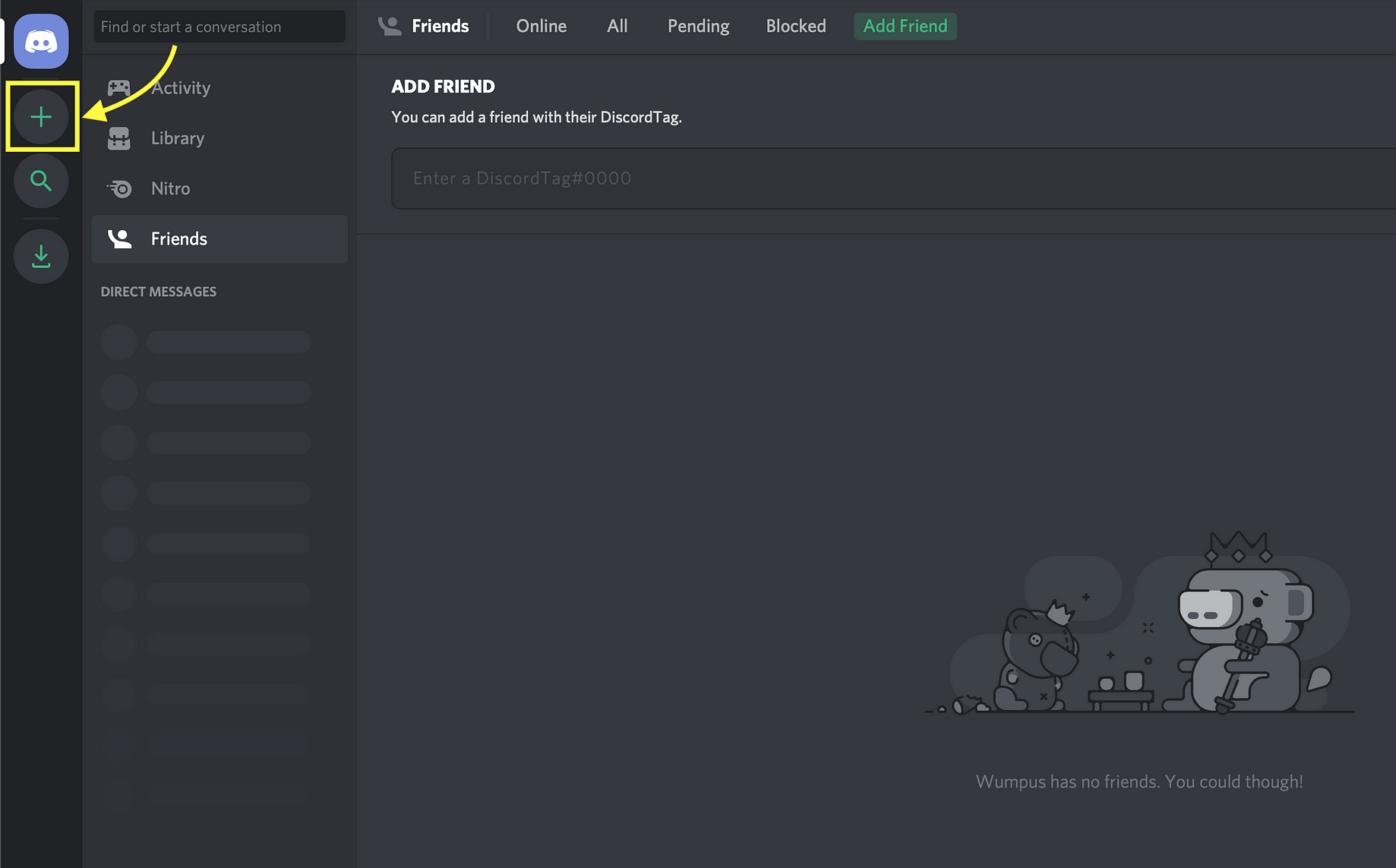
Task: Click the Friends header icon at top
Action: click(x=390, y=26)
